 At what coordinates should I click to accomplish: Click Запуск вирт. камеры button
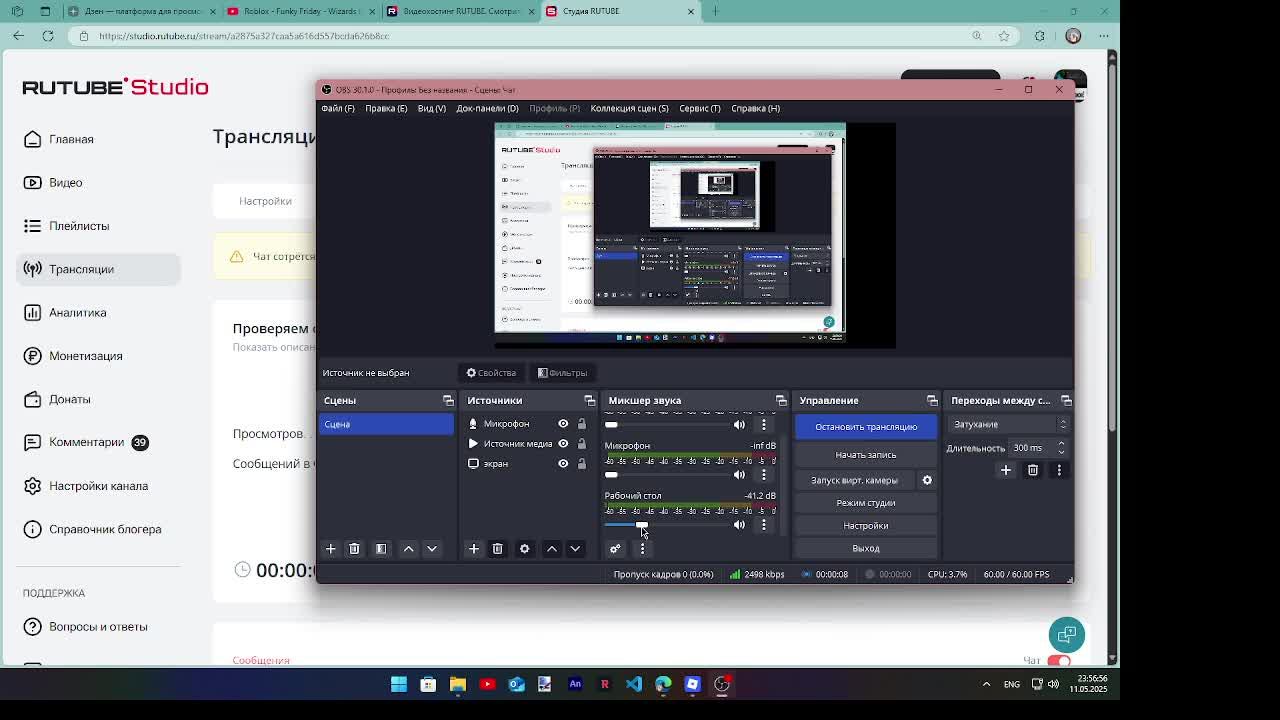pyautogui.click(x=854, y=481)
